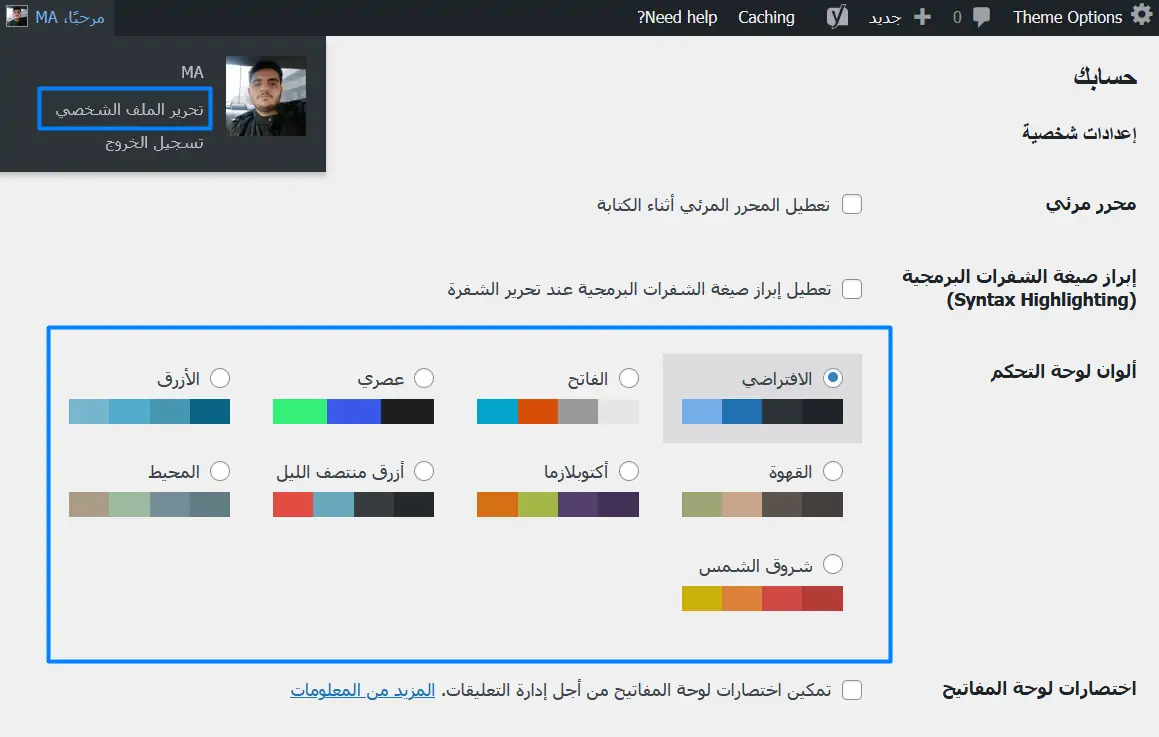Click the Modern scheme green-blue-black palette

click(353, 411)
